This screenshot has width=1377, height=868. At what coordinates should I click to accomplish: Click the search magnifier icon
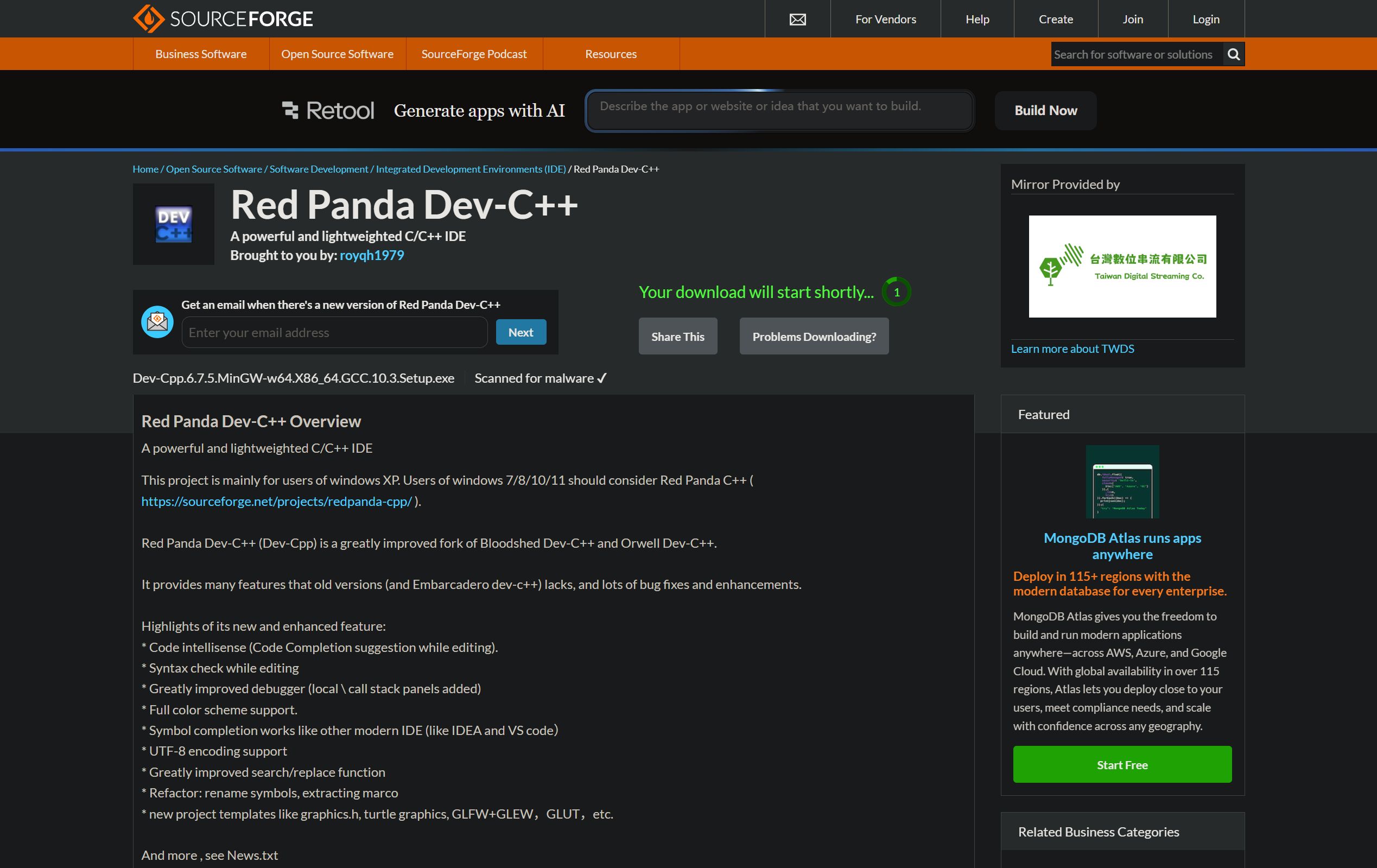click(1234, 54)
